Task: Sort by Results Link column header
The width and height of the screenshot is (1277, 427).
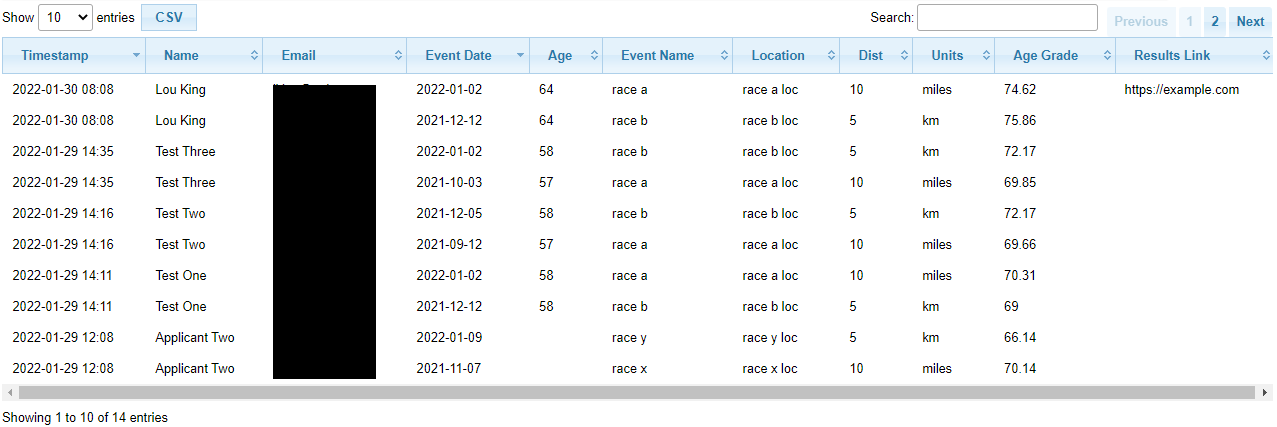Action: click(1195, 56)
